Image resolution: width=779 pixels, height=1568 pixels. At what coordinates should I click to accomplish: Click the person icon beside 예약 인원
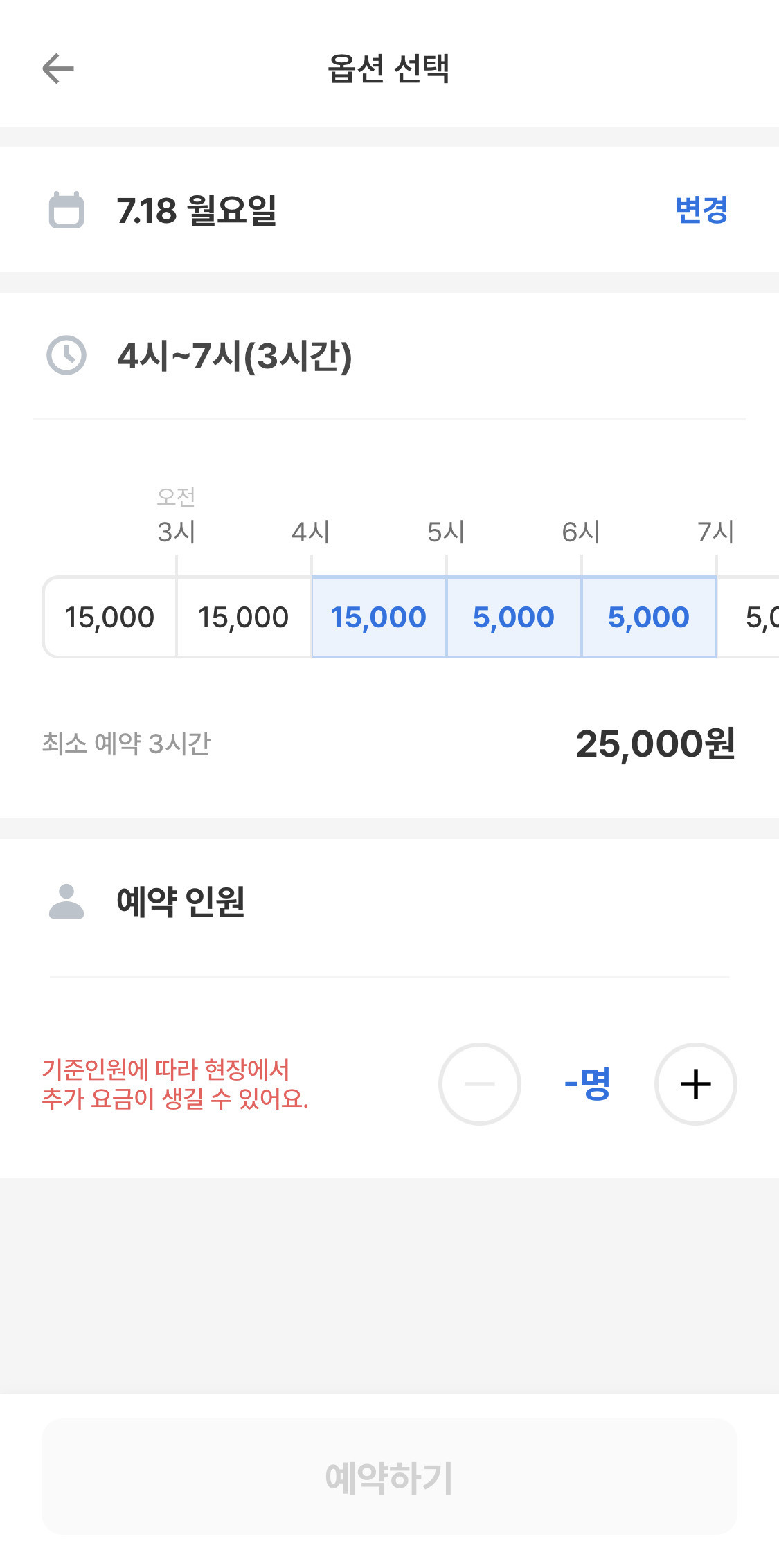point(66,901)
